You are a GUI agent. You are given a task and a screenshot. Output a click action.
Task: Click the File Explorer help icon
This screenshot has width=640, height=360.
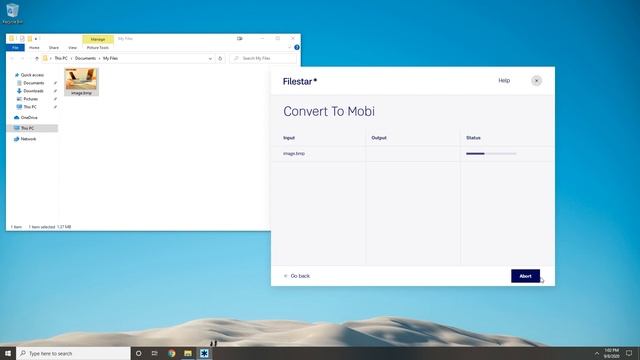297,47
